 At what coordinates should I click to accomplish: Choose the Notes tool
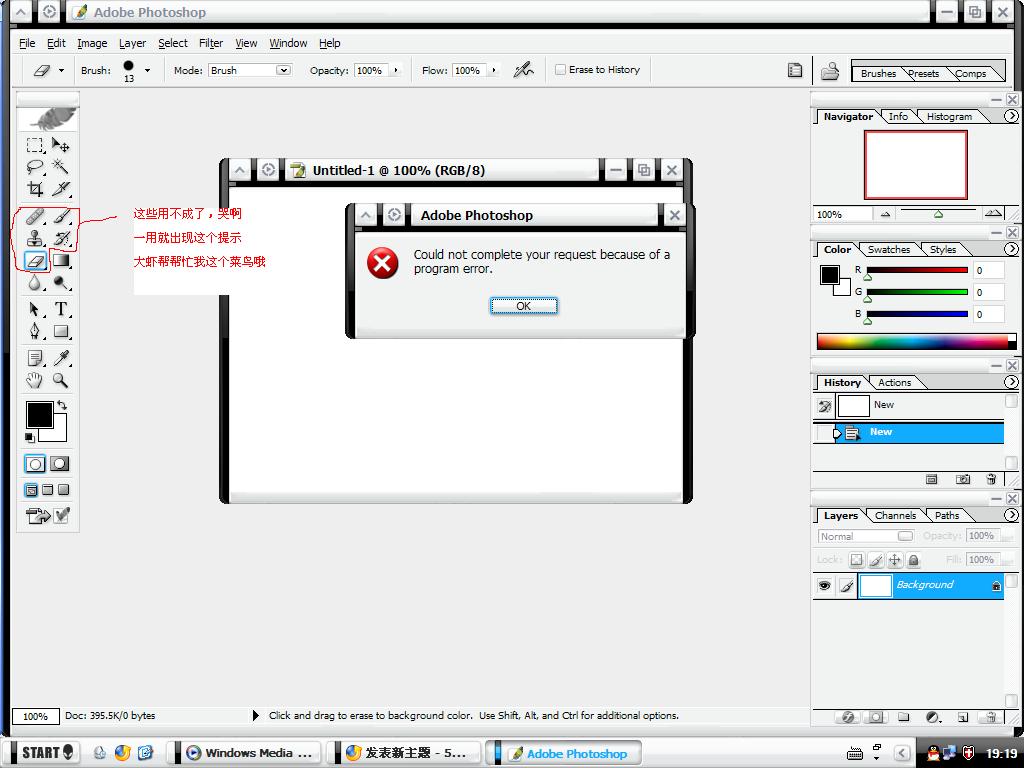35,358
